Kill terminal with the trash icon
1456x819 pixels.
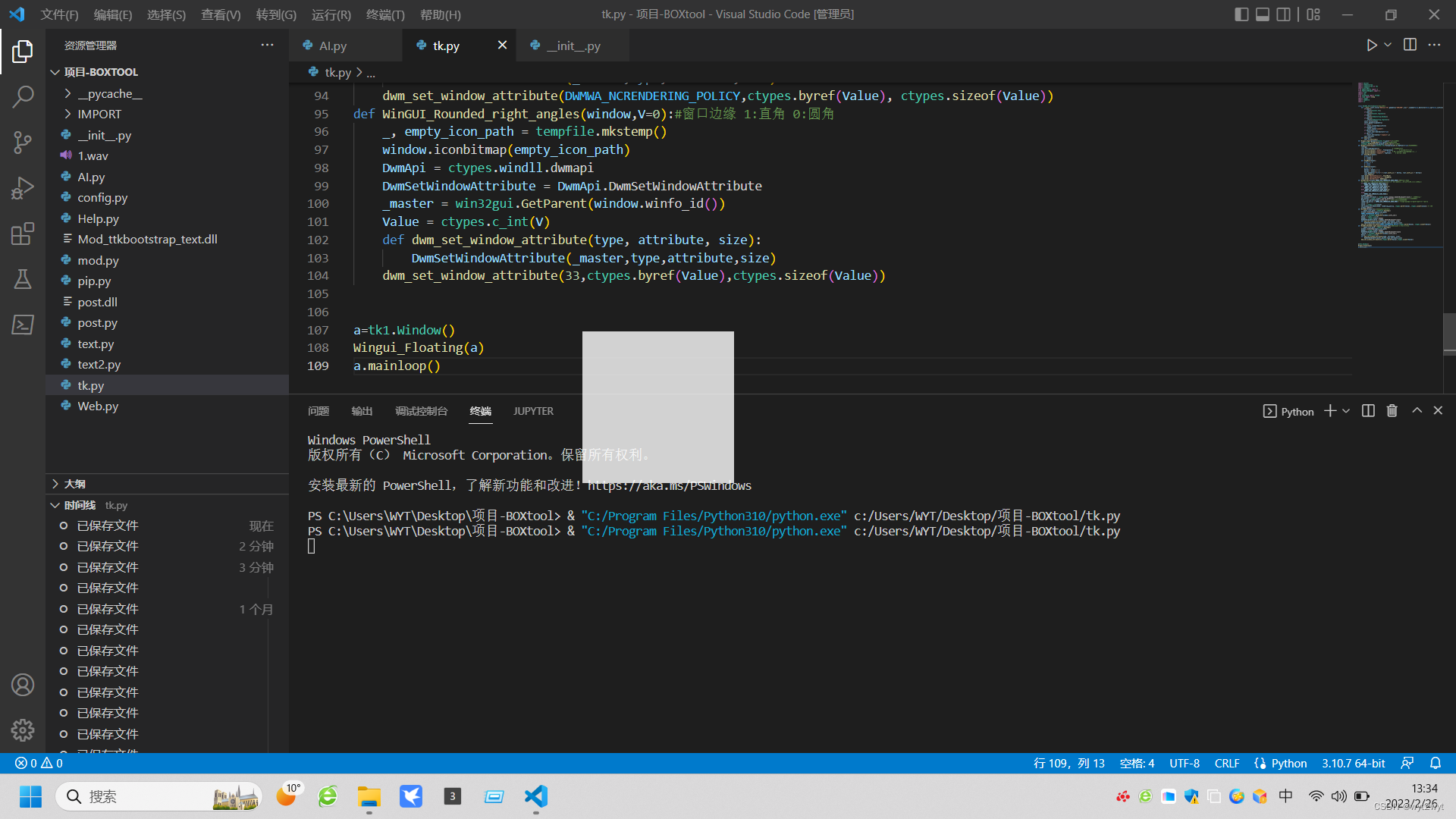pos(1392,411)
